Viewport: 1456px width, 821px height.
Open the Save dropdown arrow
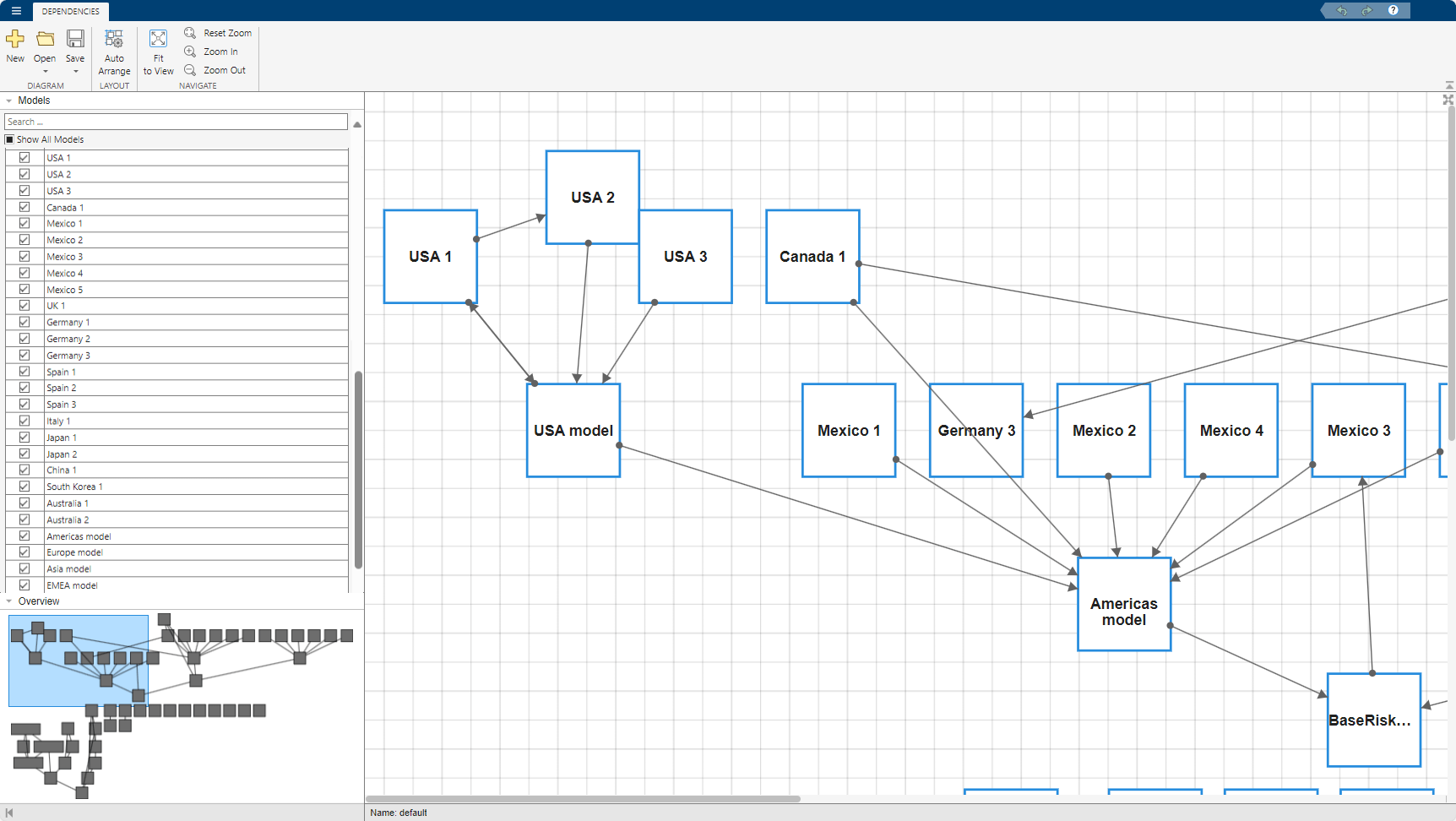(x=75, y=72)
